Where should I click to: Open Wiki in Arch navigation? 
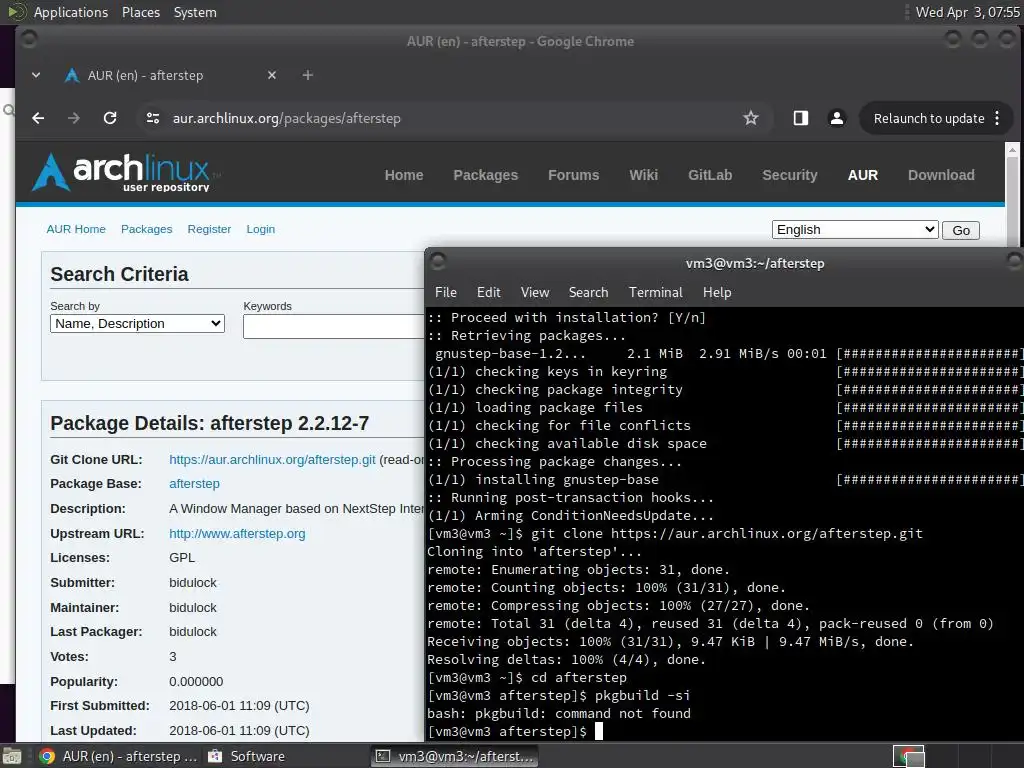(643, 175)
